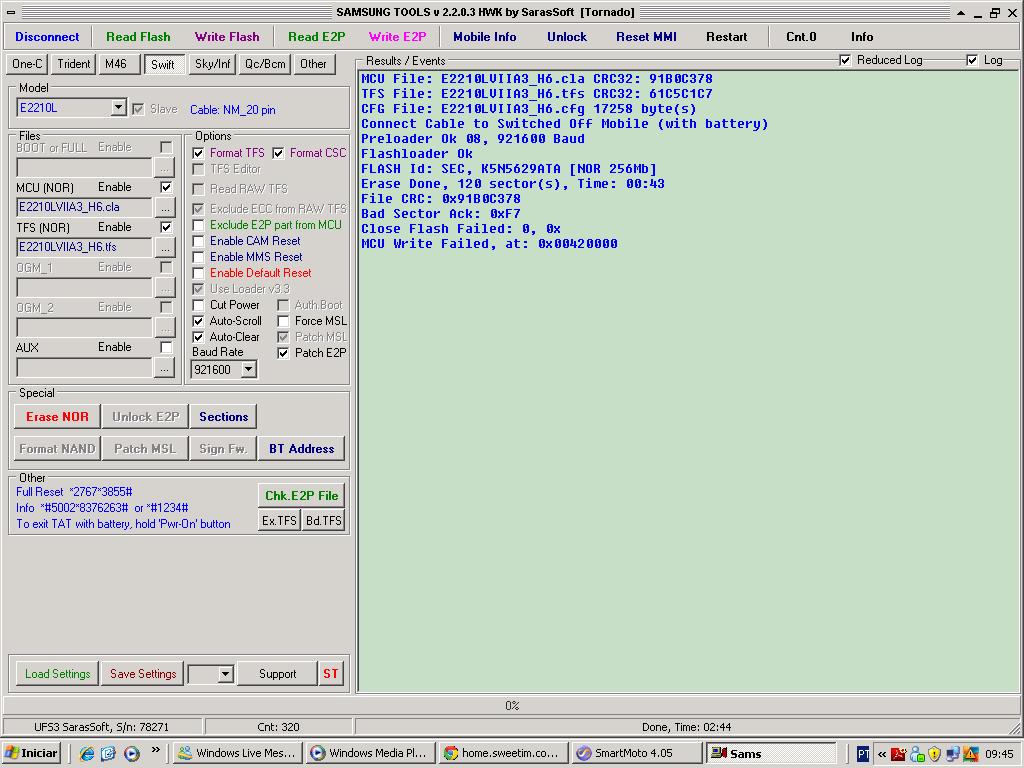The height and width of the screenshot is (768, 1024).
Task: Expand the Baud Rate dropdown
Action: point(248,370)
